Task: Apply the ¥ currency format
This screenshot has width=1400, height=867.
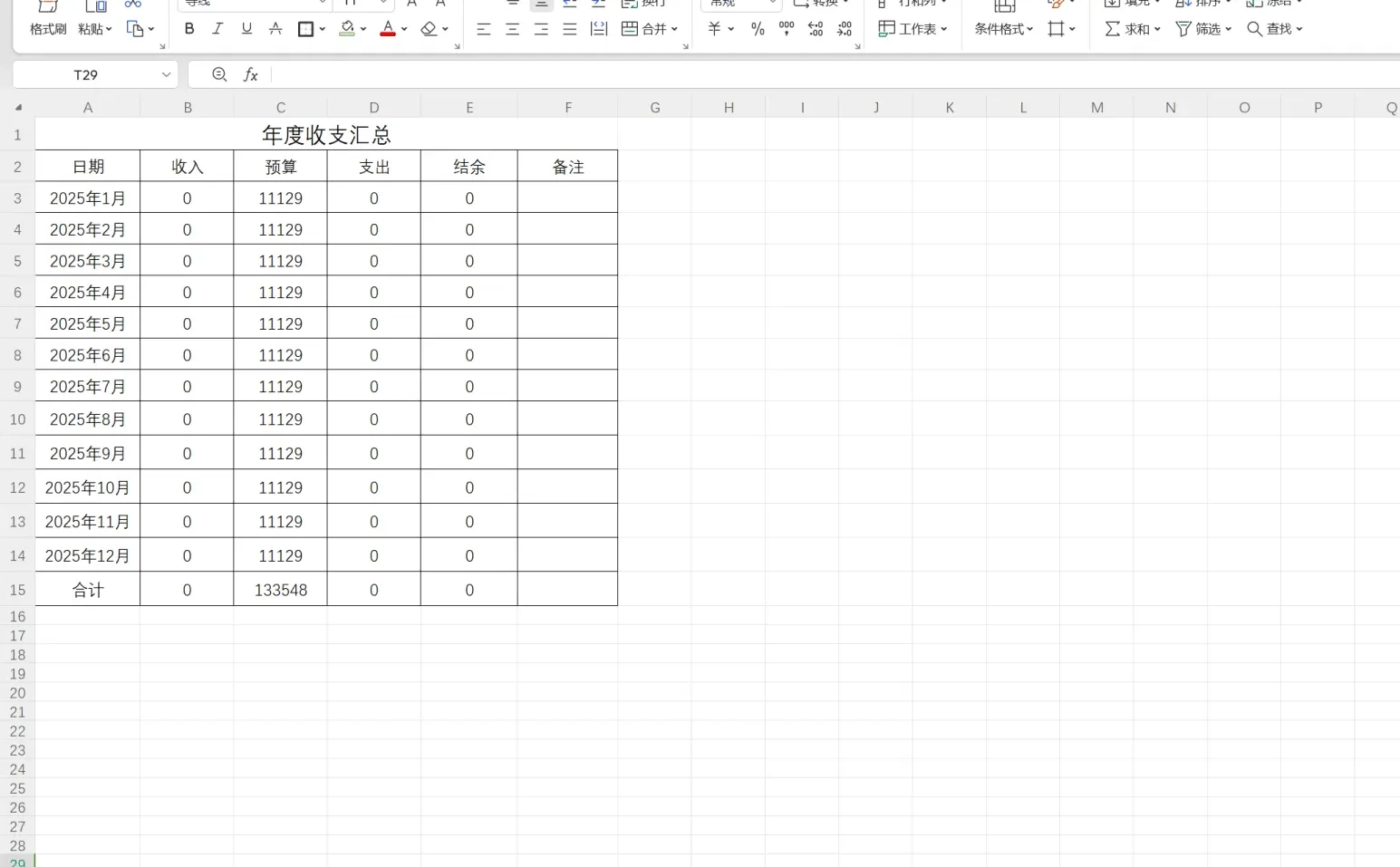Action: pos(714,29)
